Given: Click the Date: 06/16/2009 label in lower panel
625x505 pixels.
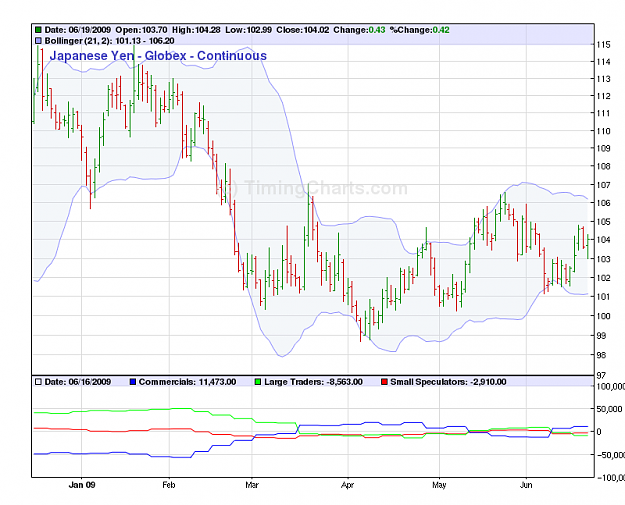Looking at the screenshot, I should (x=78, y=382).
